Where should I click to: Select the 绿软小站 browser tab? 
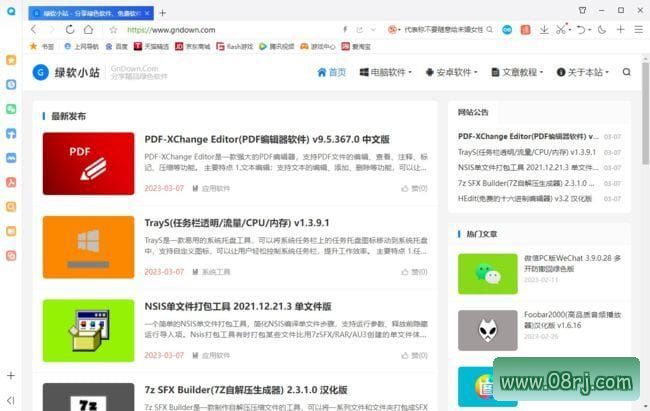click(x=91, y=13)
